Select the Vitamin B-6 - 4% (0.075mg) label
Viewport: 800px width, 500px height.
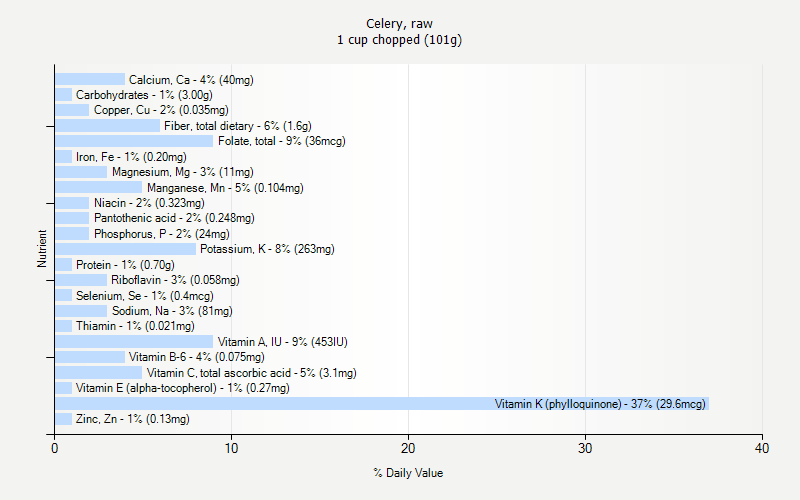[x=196, y=357]
